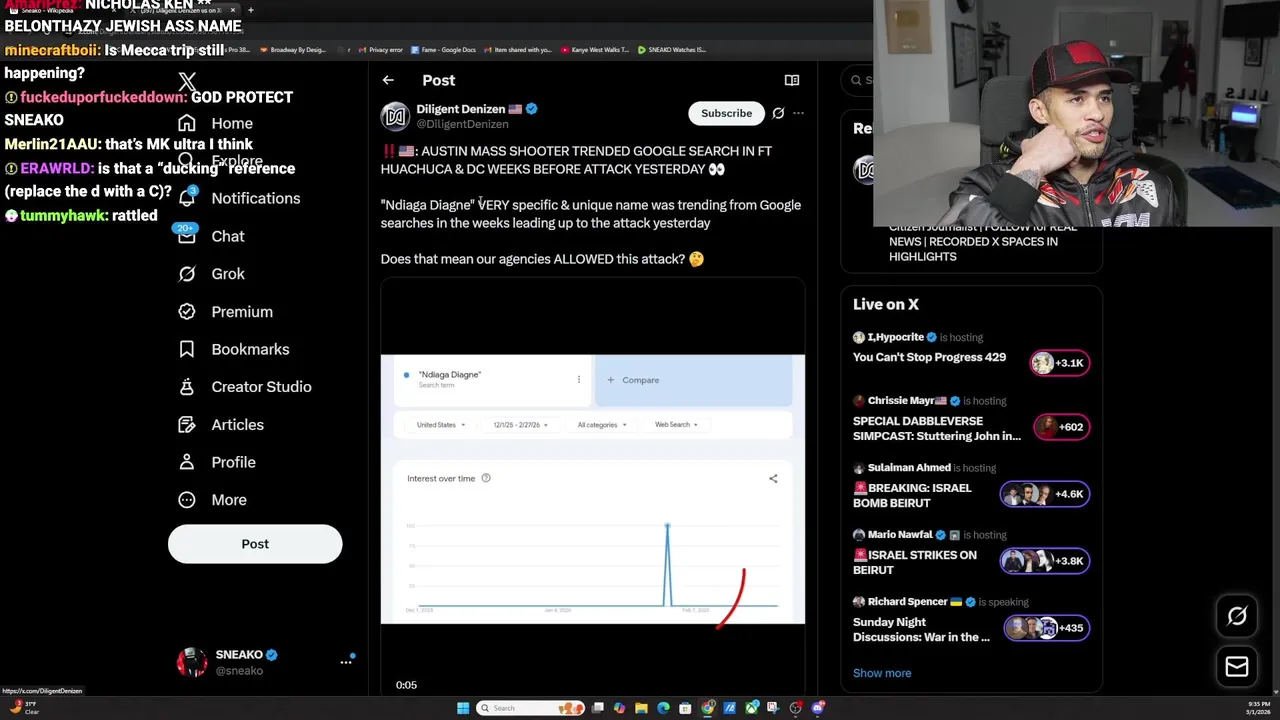Open Diligent Denizen display name link

click(x=461, y=109)
